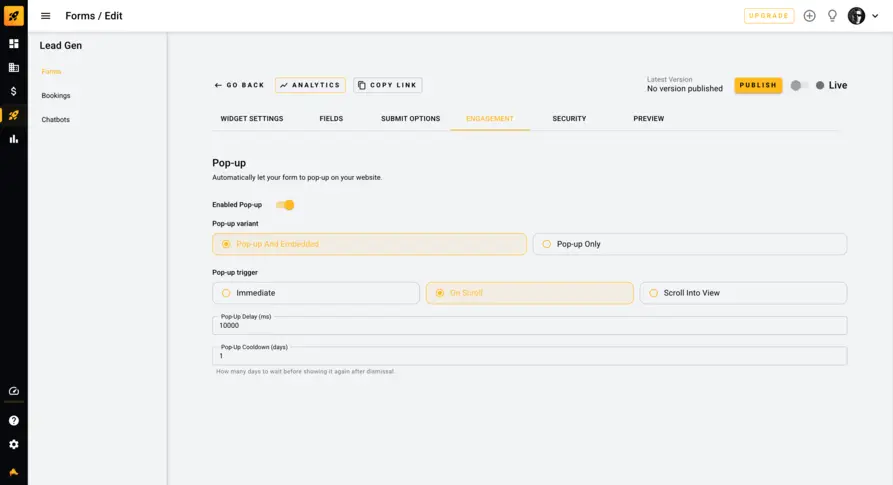Click the rocket logo in top-left corner
Viewport: 893px width, 485px height.
click(x=14, y=15)
